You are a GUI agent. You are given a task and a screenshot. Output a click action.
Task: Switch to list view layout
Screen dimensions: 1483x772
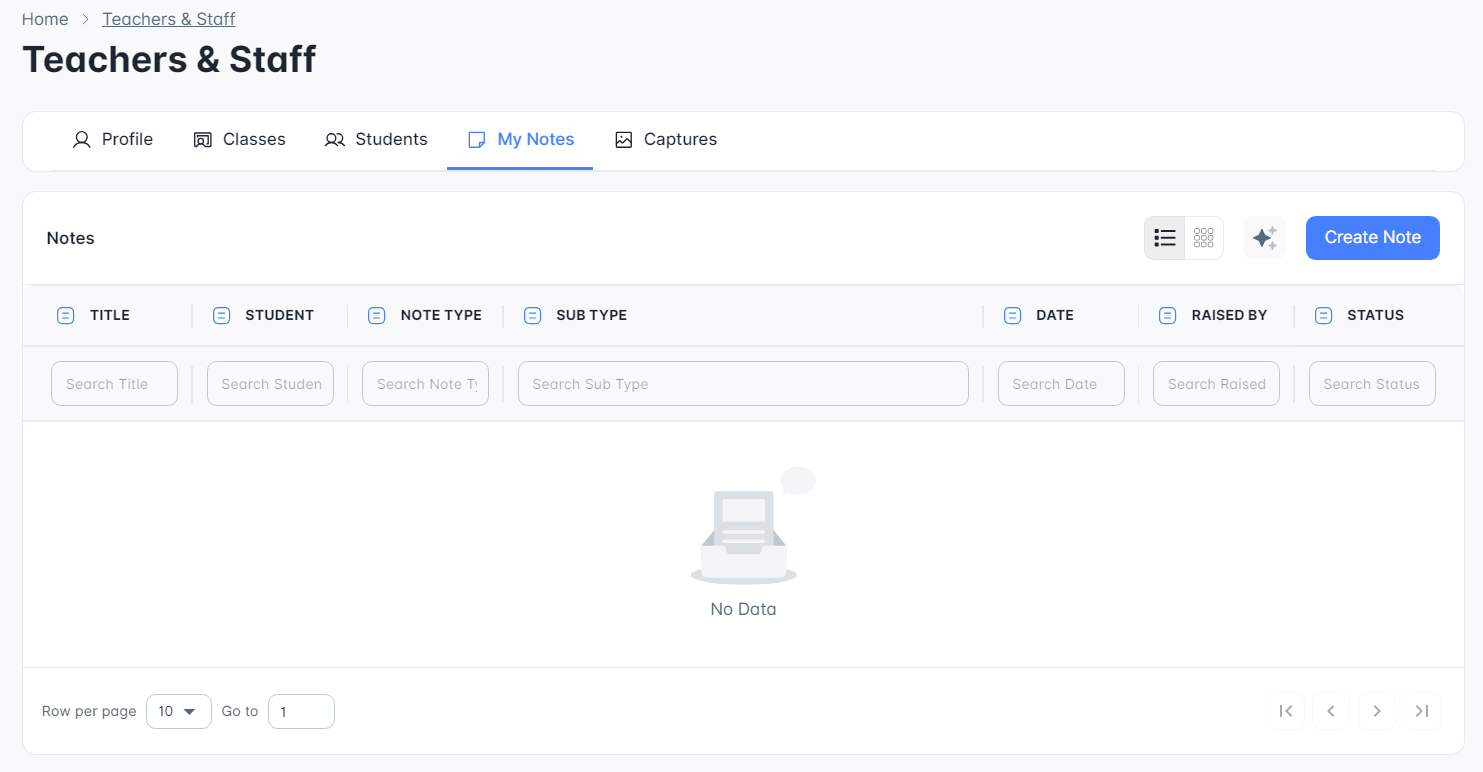coord(1165,238)
